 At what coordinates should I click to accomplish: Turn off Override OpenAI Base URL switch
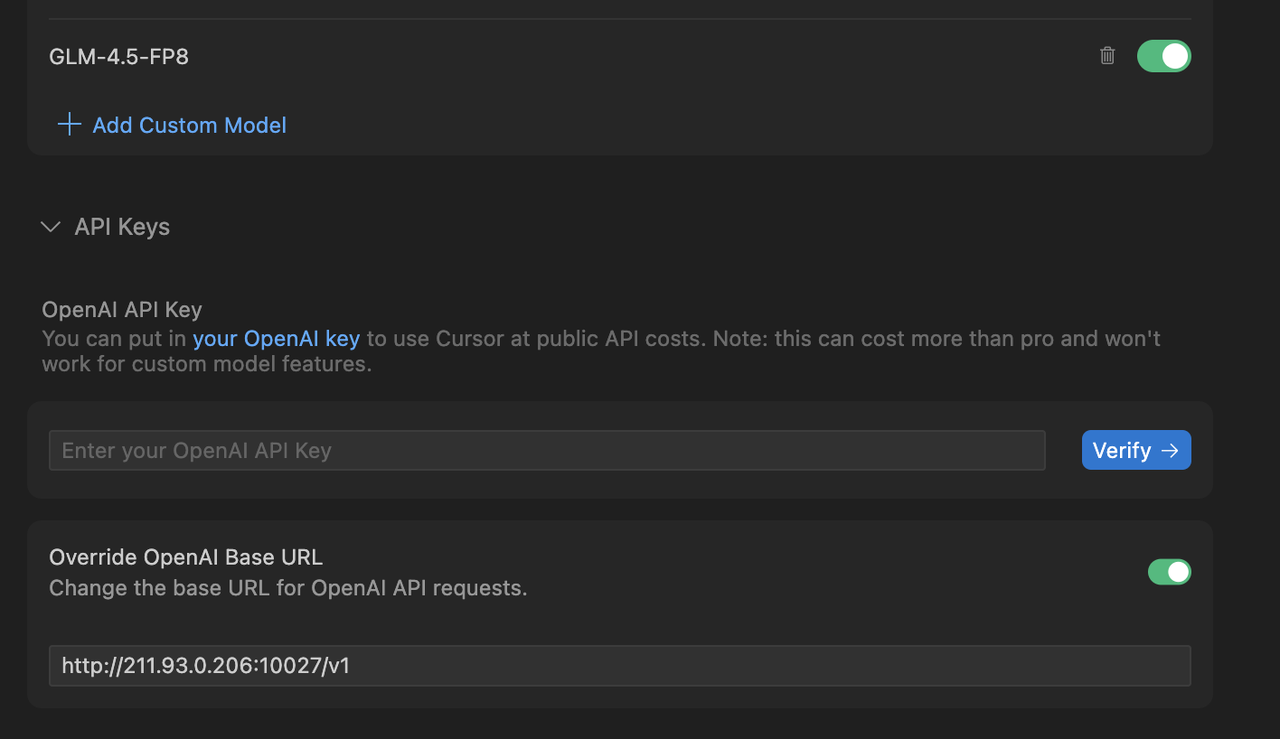(1169, 572)
